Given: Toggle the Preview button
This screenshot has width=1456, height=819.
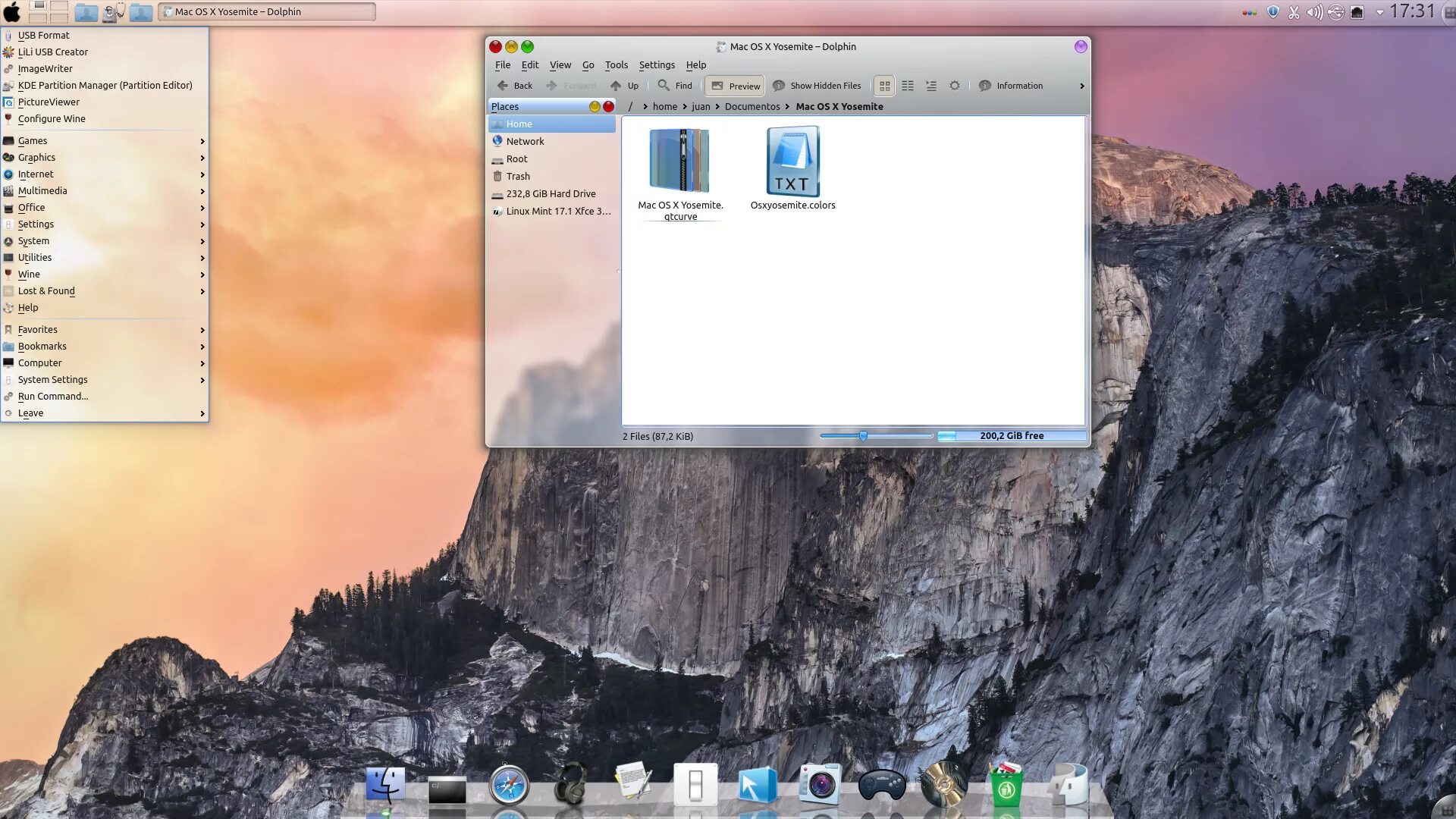Looking at the screenshot, I should click(735, 86).
